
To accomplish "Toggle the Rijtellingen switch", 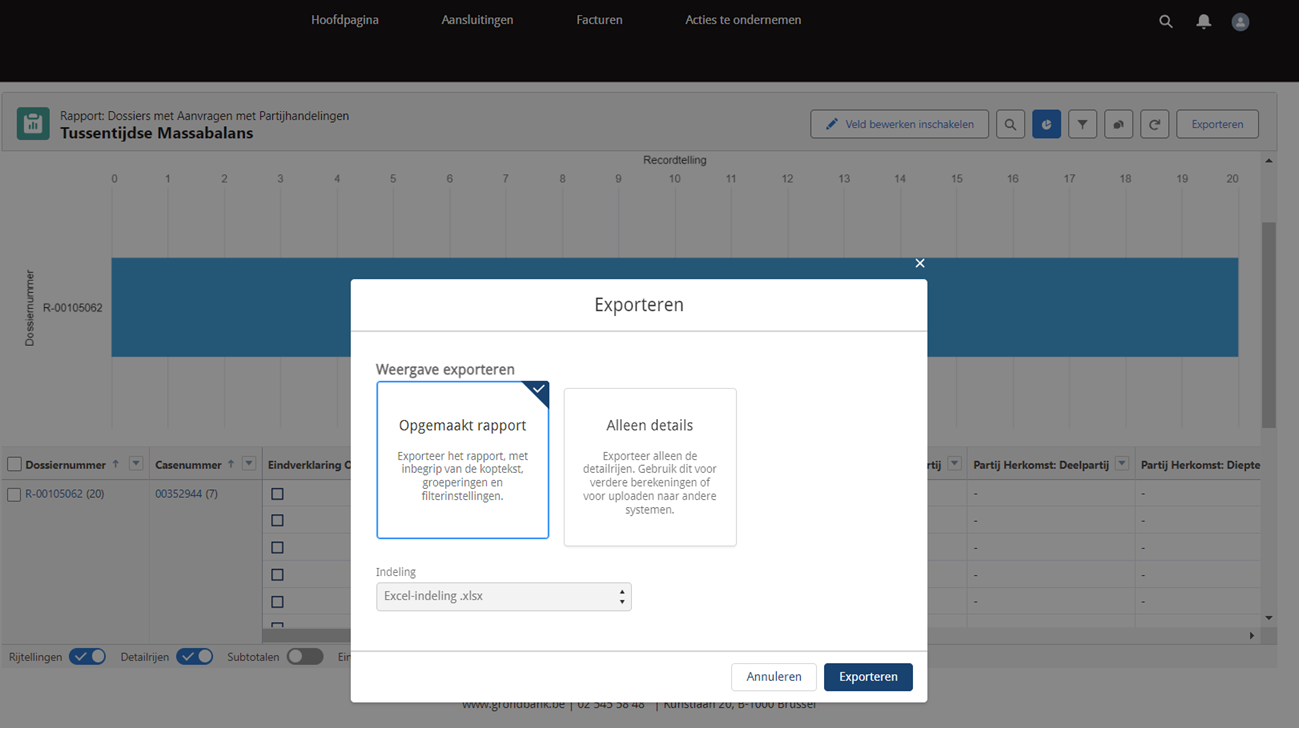I will pyautogui.click(x=87, y=657).
